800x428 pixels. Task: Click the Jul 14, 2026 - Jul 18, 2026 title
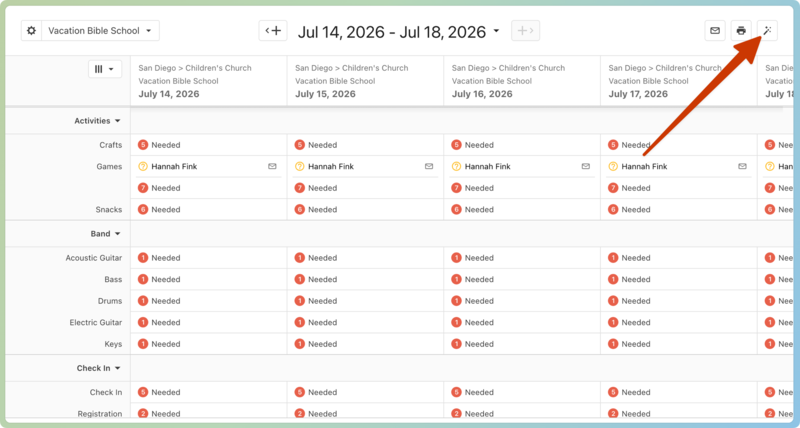(x=392, y=32)
